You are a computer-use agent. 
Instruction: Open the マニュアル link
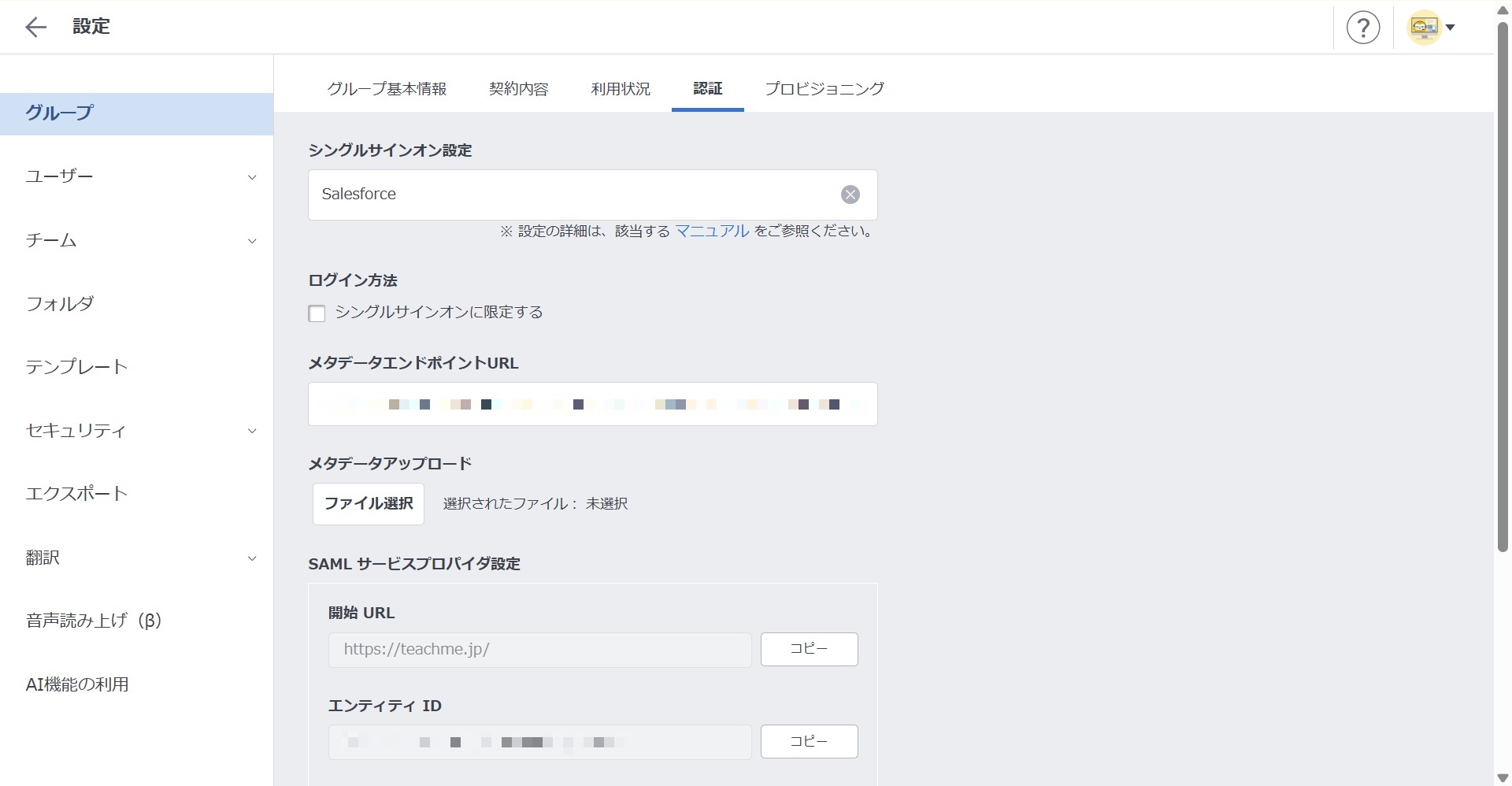pyautogui.click(x=712, y=231)
